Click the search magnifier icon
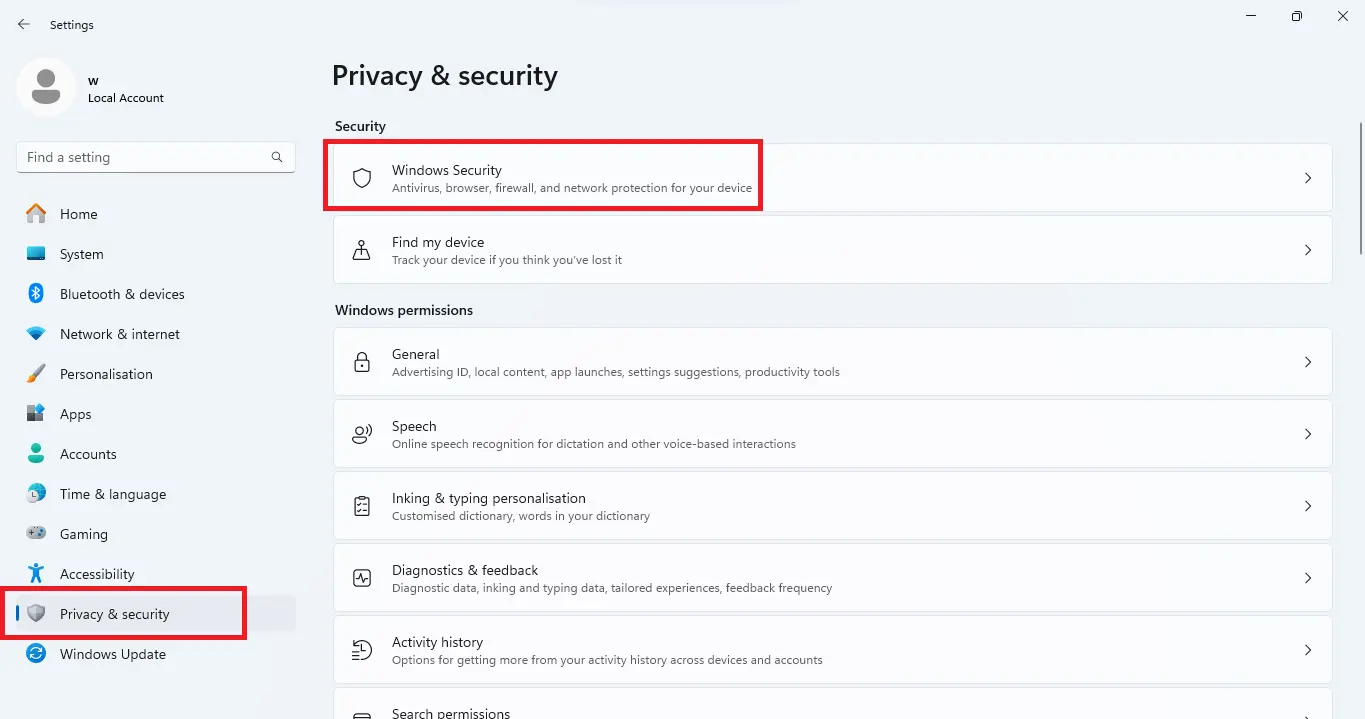 (277, 157)
